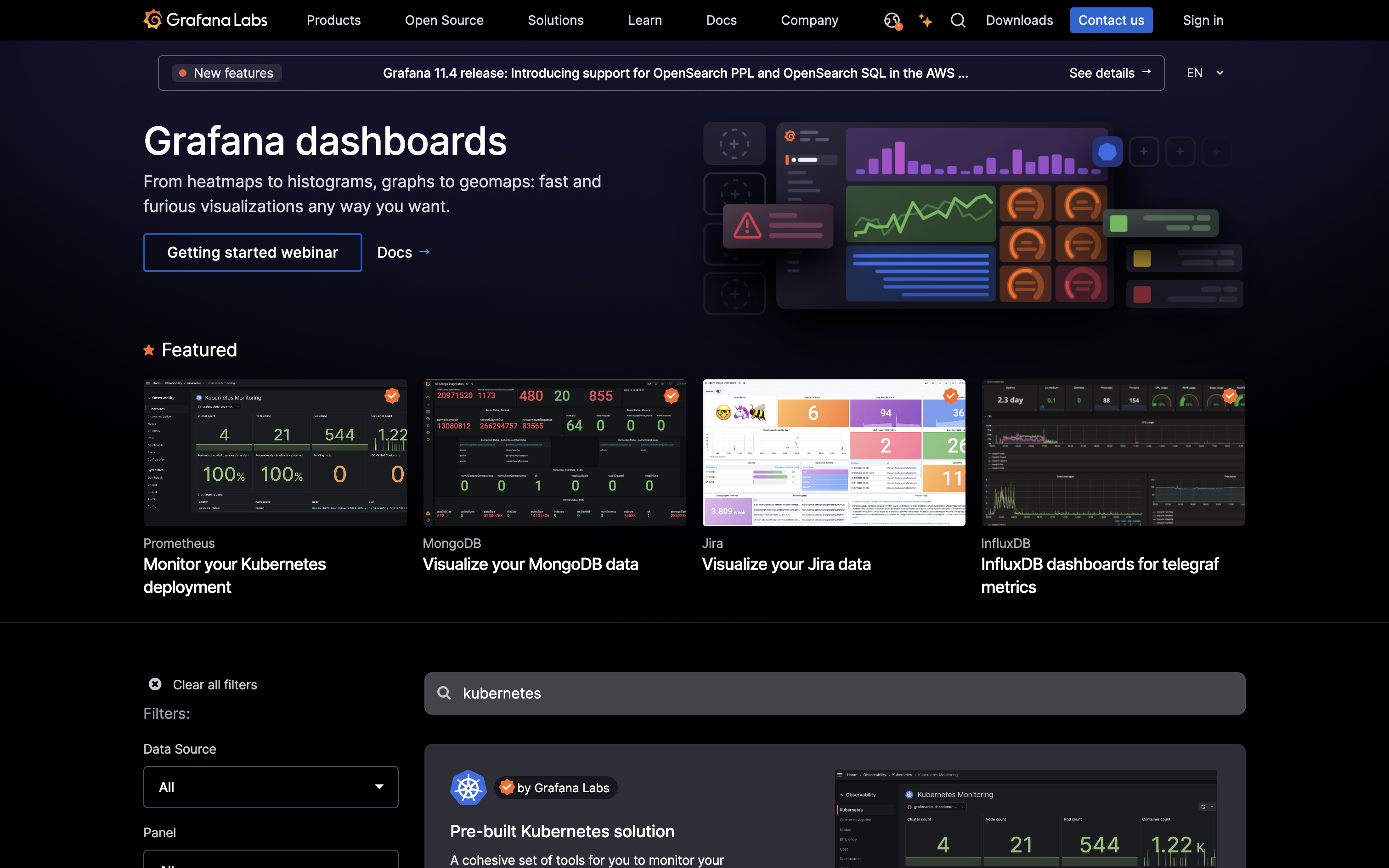Open the Kubernetes Monitoring featured thumbnail

276,452
